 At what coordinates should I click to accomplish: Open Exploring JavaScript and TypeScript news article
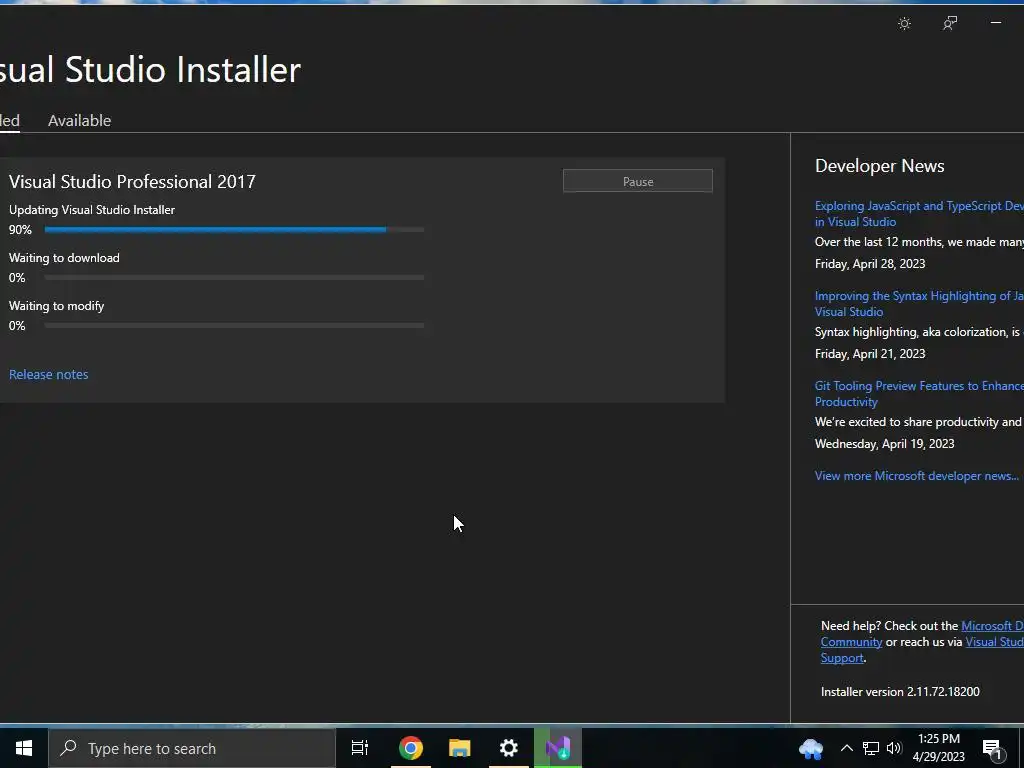pyautogui.click(x=919, y=214)
